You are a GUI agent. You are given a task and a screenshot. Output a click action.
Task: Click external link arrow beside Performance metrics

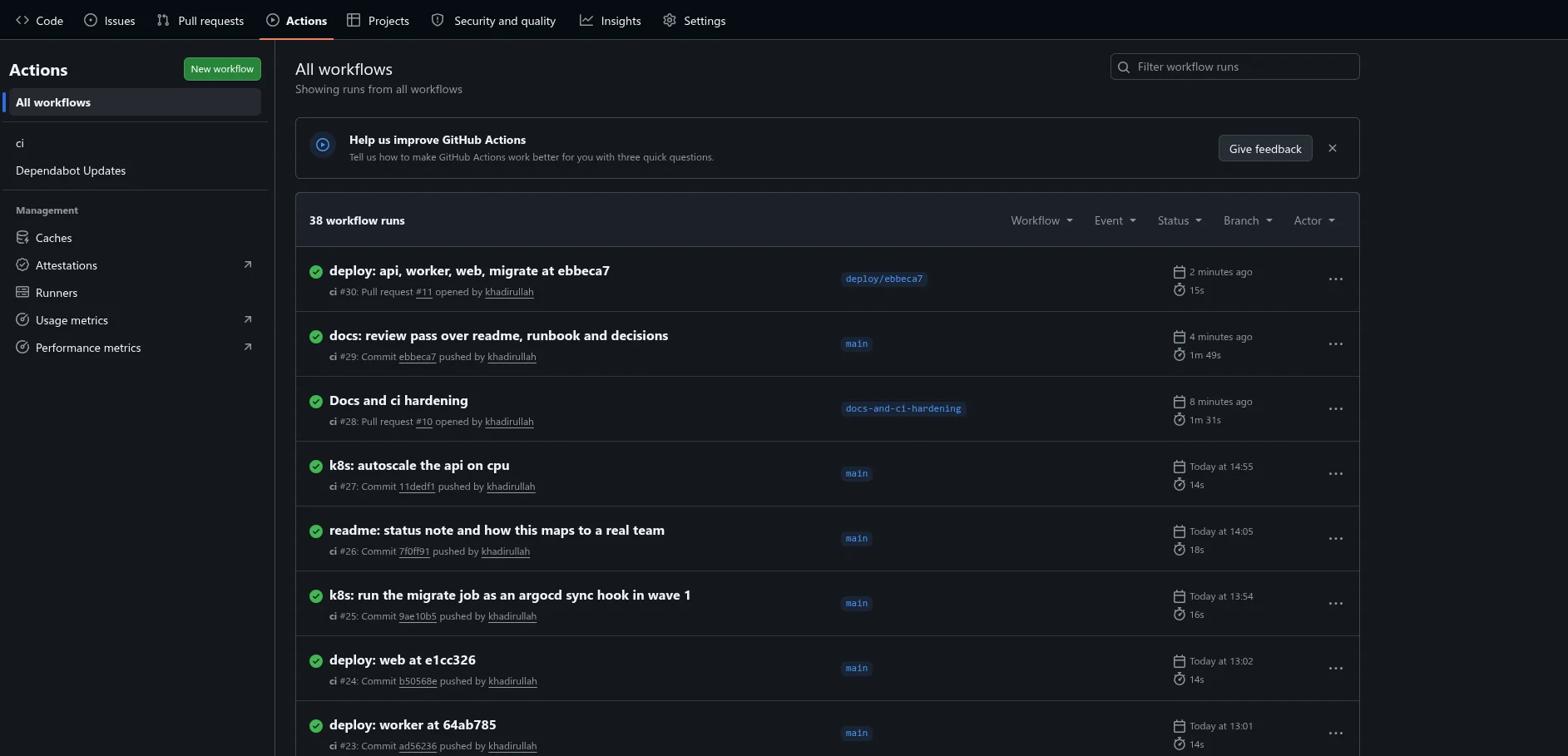[x=247, y=347]
